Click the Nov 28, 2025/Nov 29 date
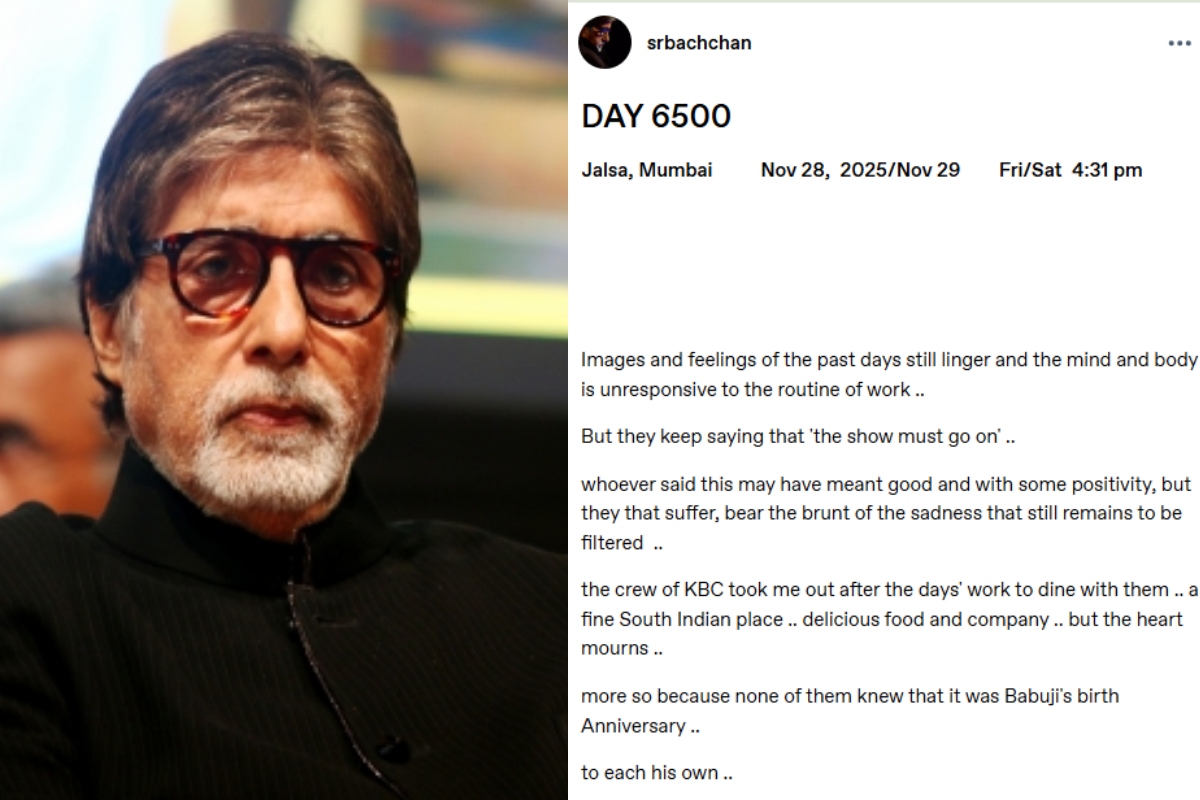The image size is (1200, 800). [860, 170]
